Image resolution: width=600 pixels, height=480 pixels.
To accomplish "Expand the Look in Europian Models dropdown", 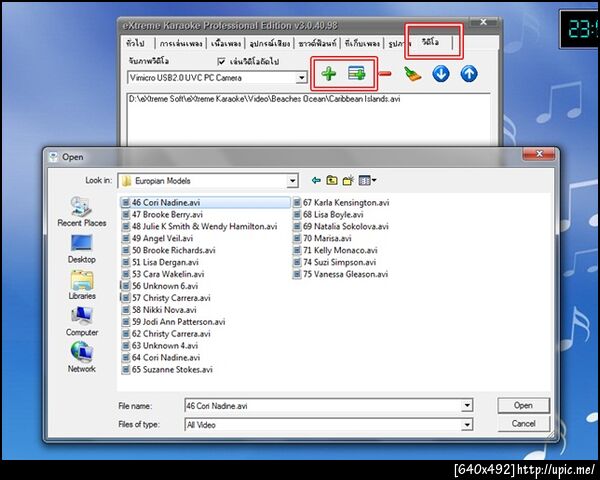I will tap(292, 180).
